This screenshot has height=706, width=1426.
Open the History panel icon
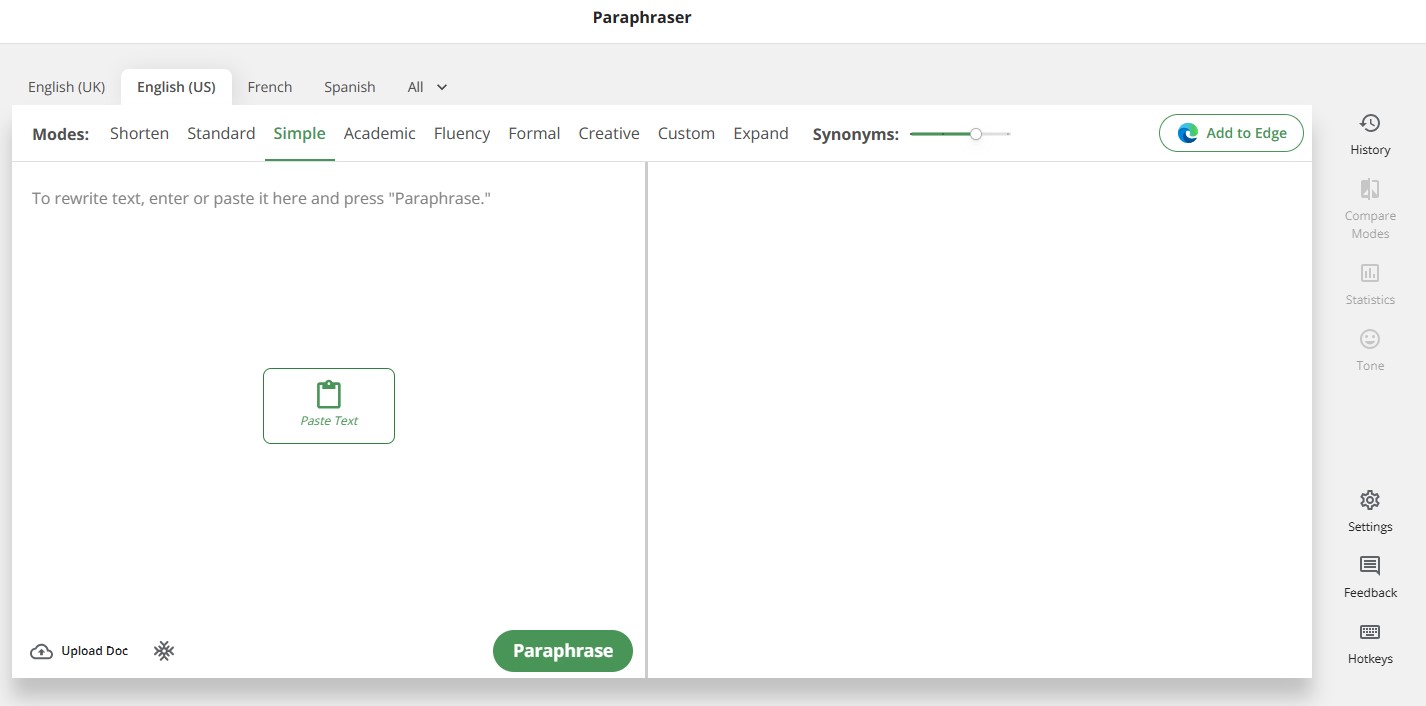click(x=1370, y=124)
